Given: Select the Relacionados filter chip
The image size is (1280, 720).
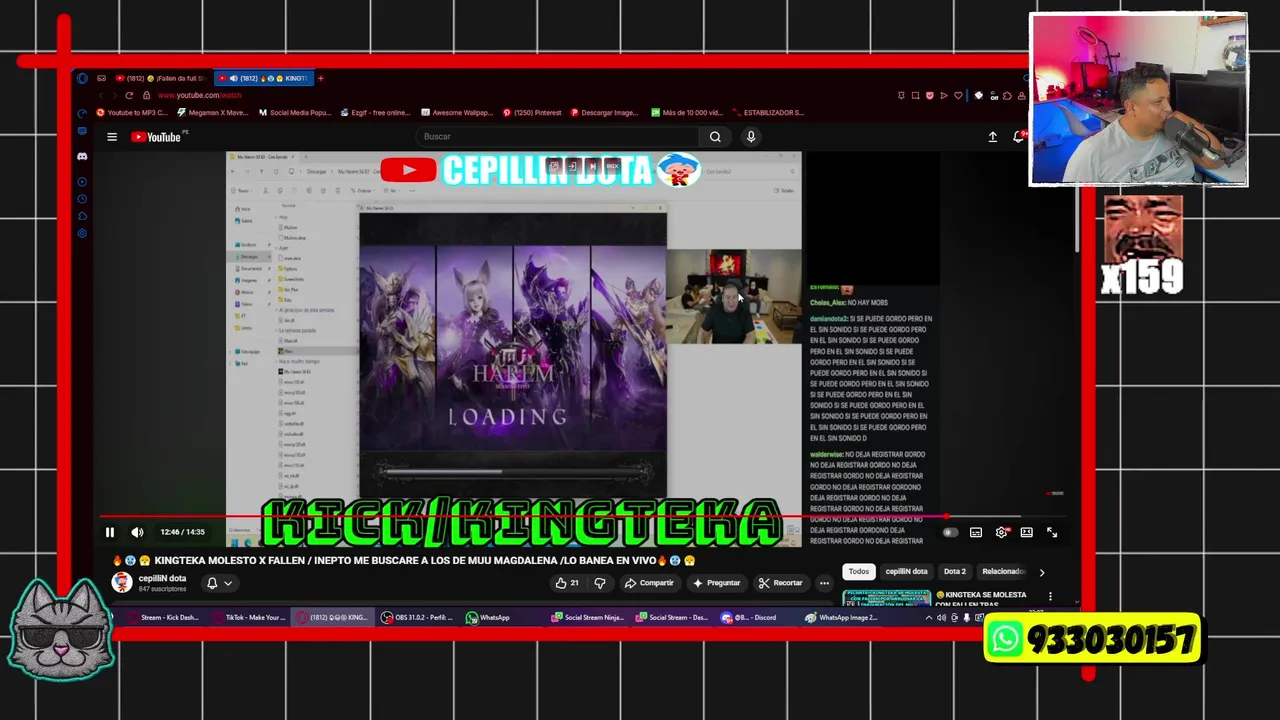Looking at the screenshot, I should [x=1003, y=572].
